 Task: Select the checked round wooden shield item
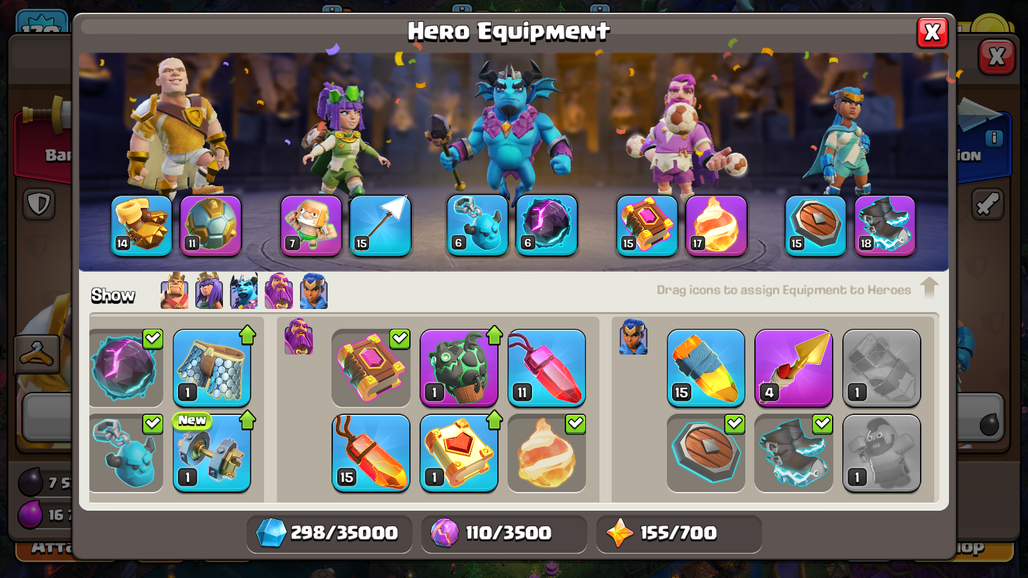706,453
